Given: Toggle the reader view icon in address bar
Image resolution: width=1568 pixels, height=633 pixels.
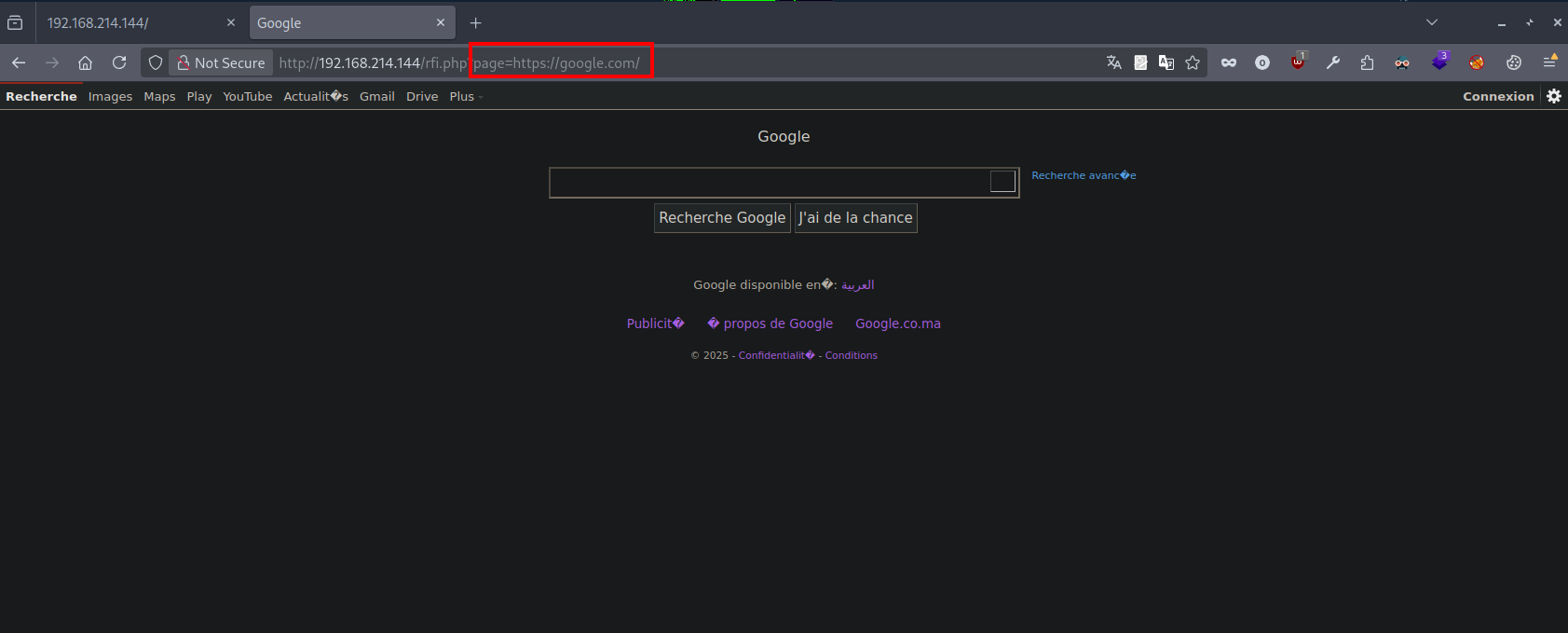Looking at the screenshot, I should coord(1140,62).
